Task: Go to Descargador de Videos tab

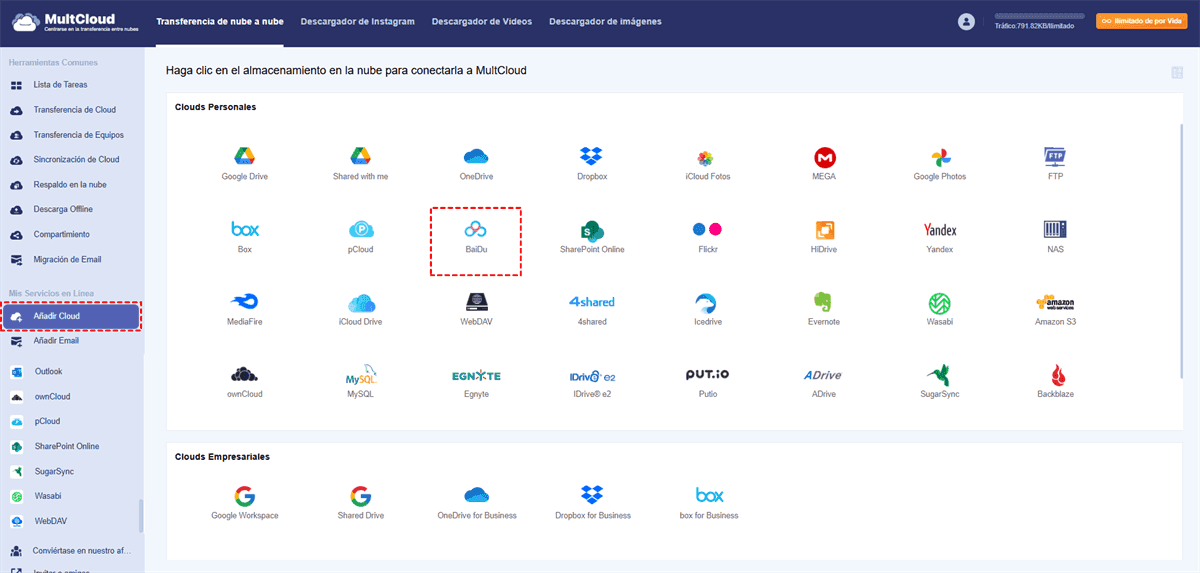Action: coord(482,21)
